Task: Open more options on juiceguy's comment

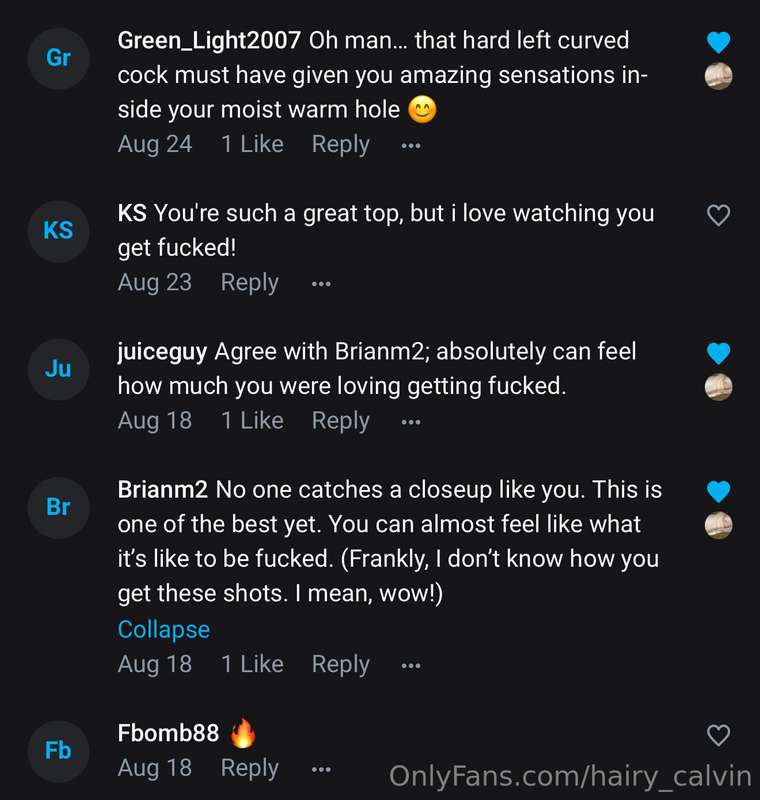Action: pos(411,422)
